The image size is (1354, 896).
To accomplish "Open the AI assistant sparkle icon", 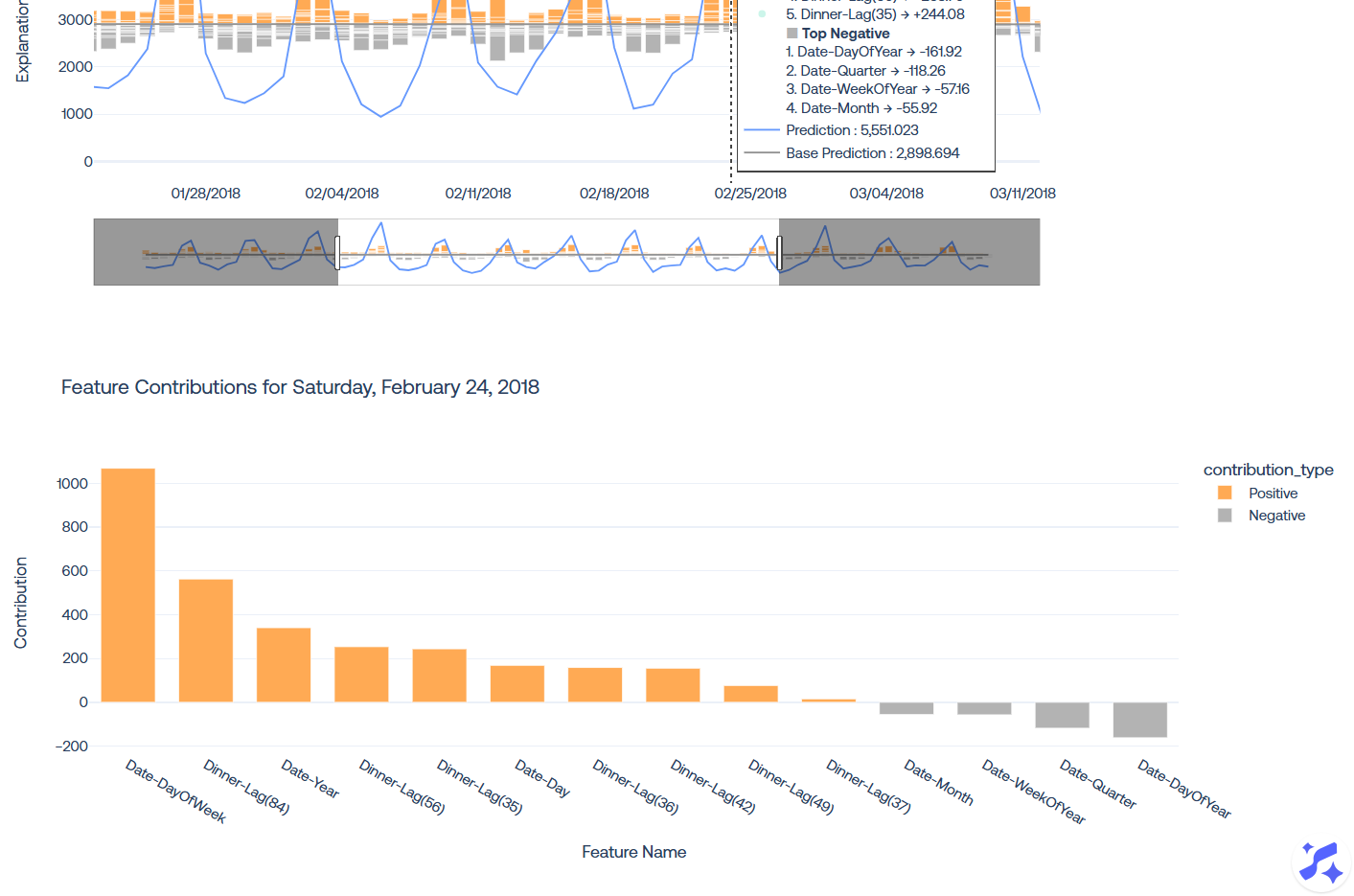I will click(1321, 863).
